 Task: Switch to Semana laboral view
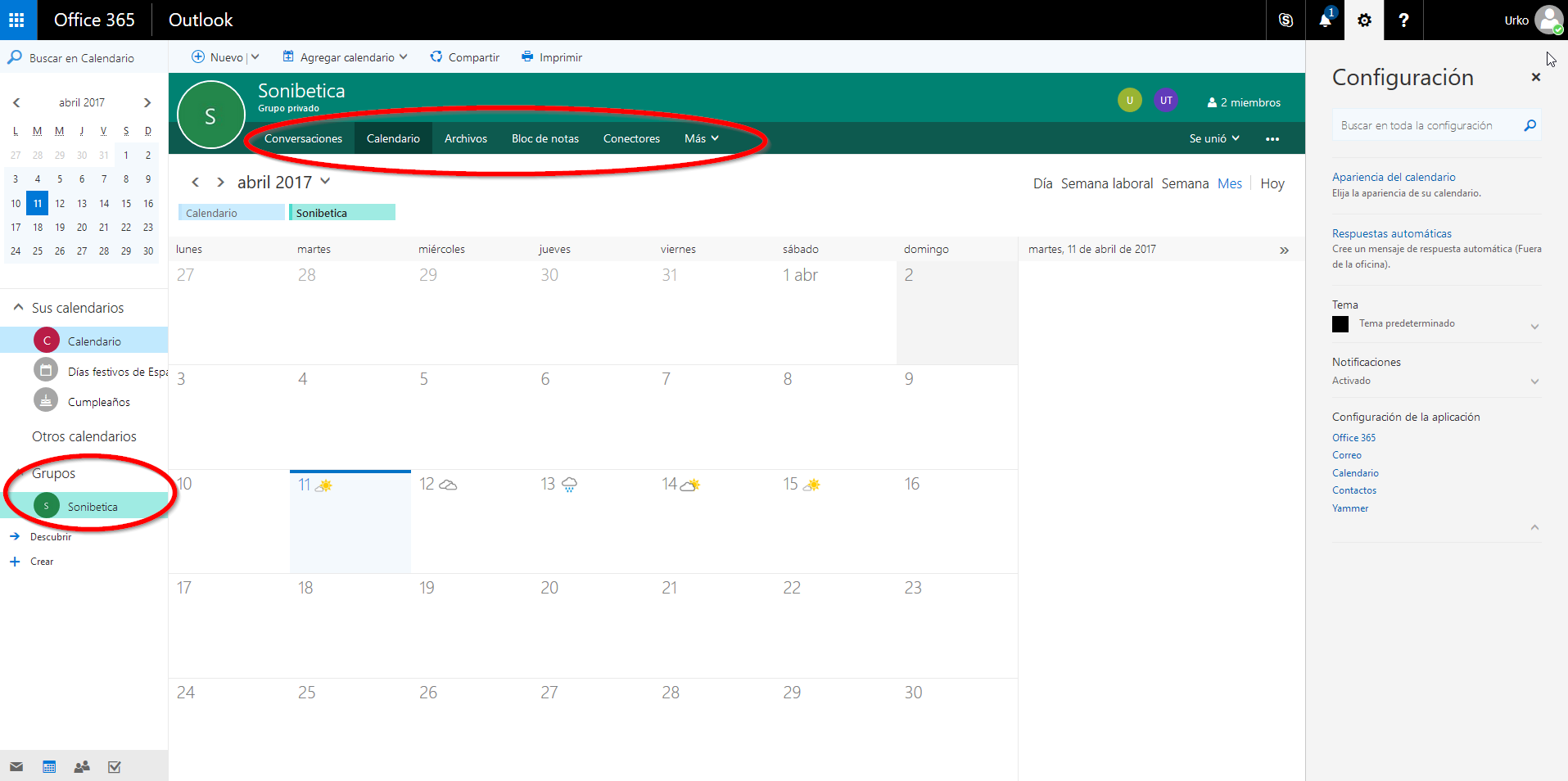coord(1107,183)
